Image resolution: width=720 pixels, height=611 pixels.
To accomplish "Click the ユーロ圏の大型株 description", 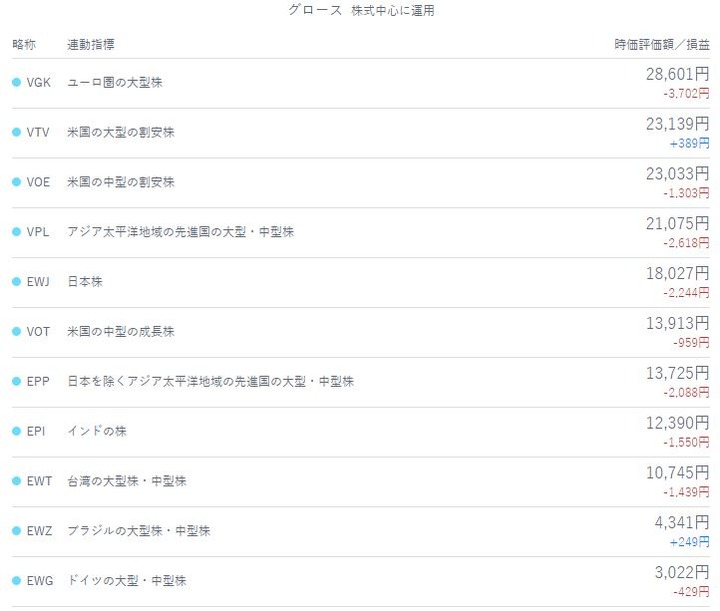I will (x=114, y=82).
